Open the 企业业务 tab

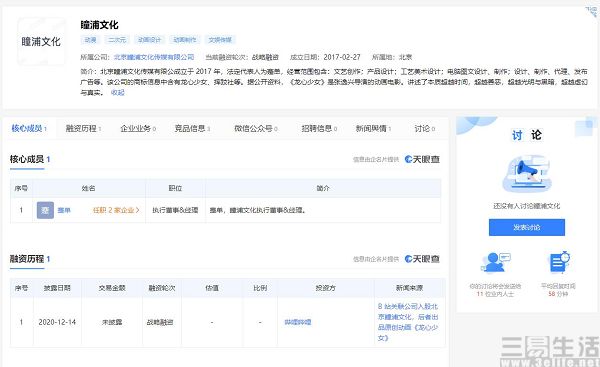click(x=138, y=129)
